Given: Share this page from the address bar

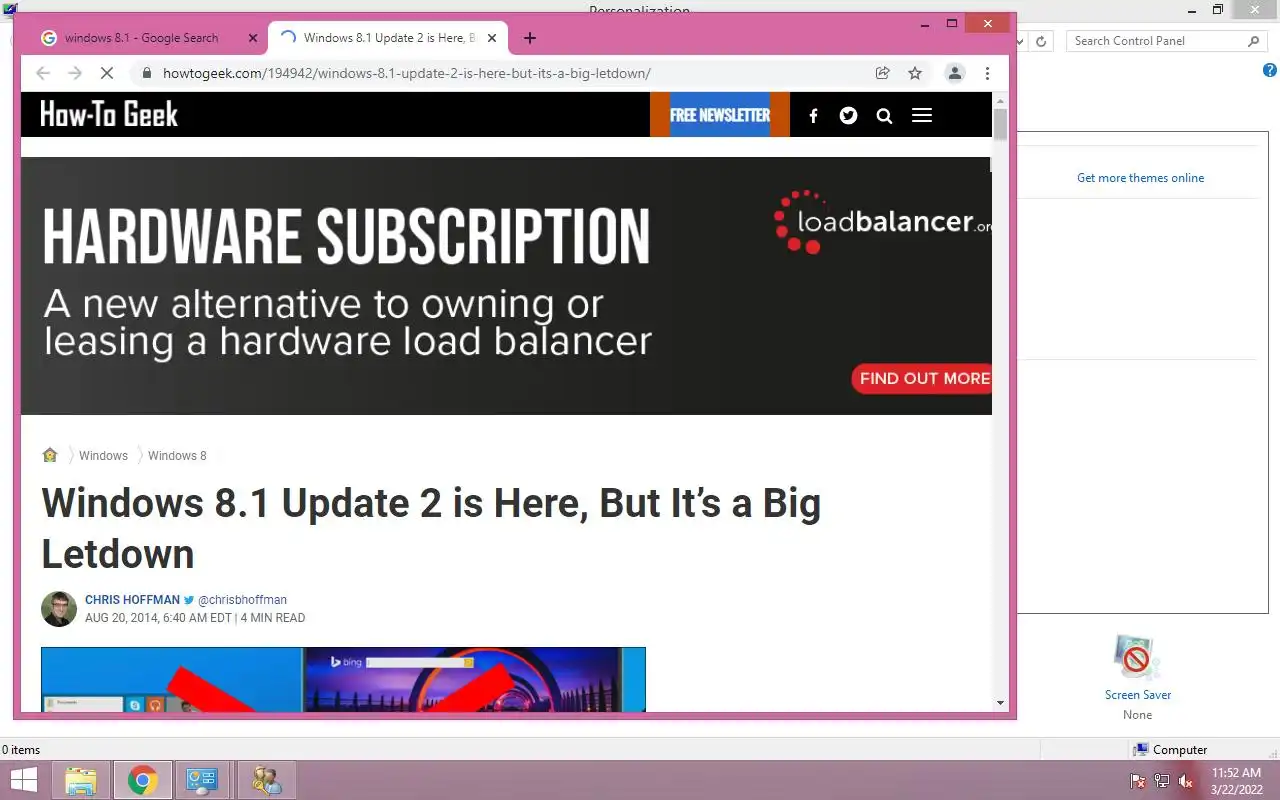Looking at the screenshot, I should pos(882,73).
